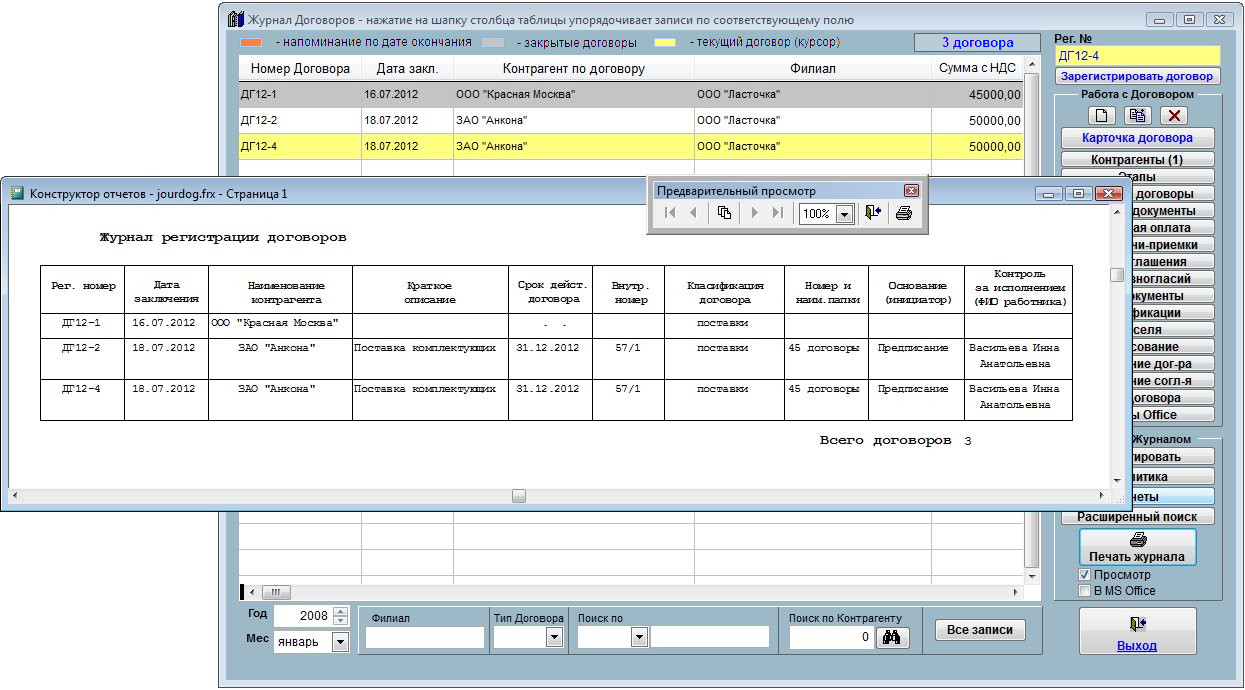The width and height of the screenshot is (1245, 690).
Task: Click inside the Филиал filter input field
Action: (x=424, y=637)
